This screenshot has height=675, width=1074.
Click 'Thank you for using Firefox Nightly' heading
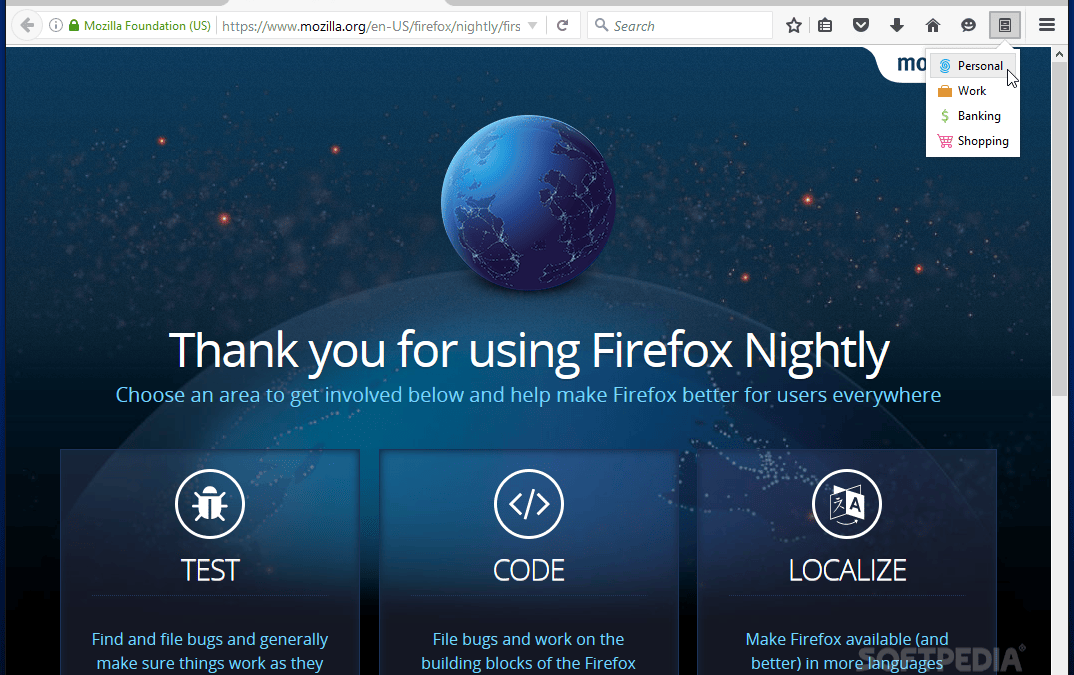(529, 350)
